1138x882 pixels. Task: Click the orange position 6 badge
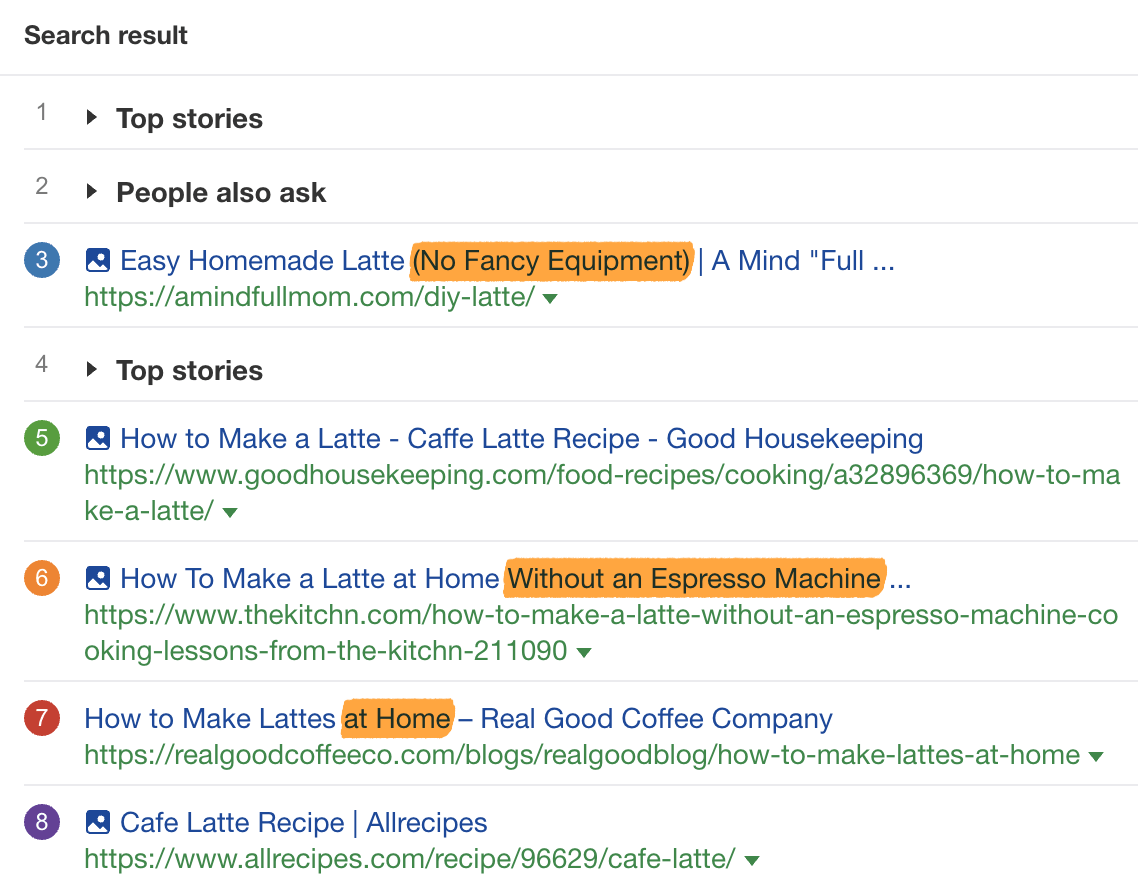click(42, 578)
